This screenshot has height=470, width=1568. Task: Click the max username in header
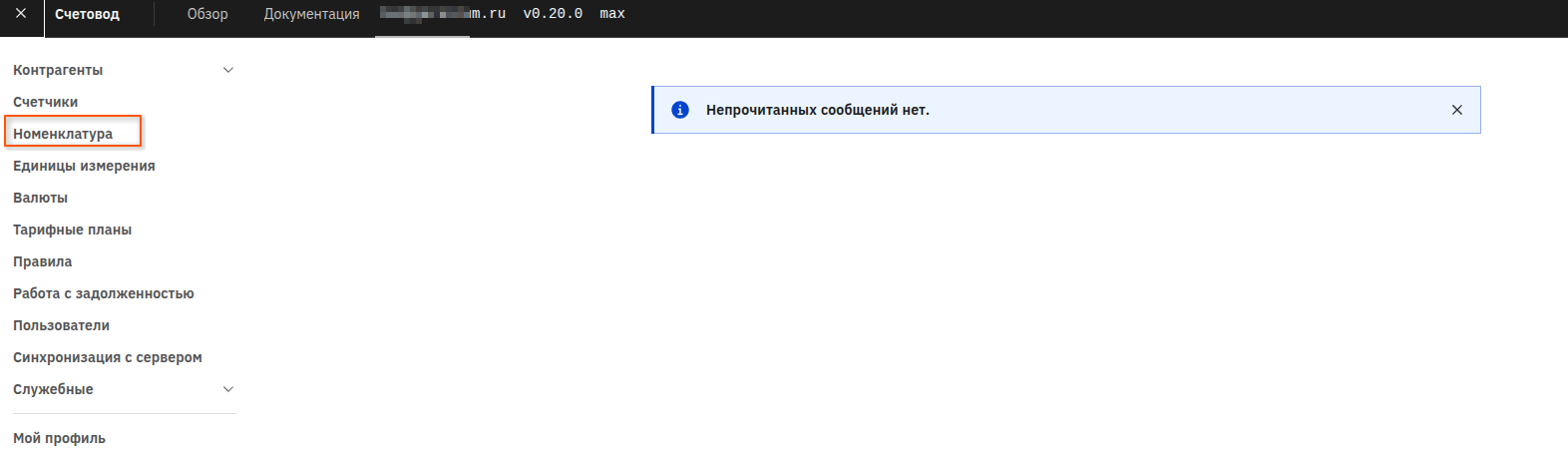coord(612,14)
